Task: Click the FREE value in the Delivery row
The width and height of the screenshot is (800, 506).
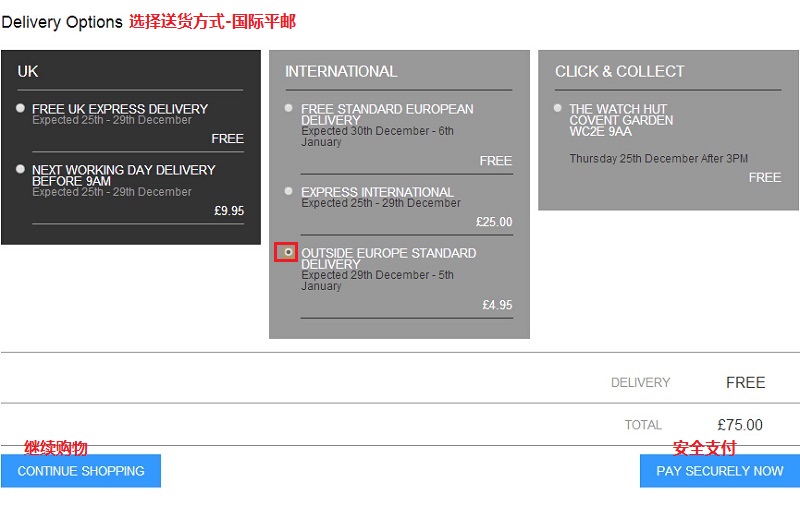Action: pyautogui.click(x=745, y=383)
